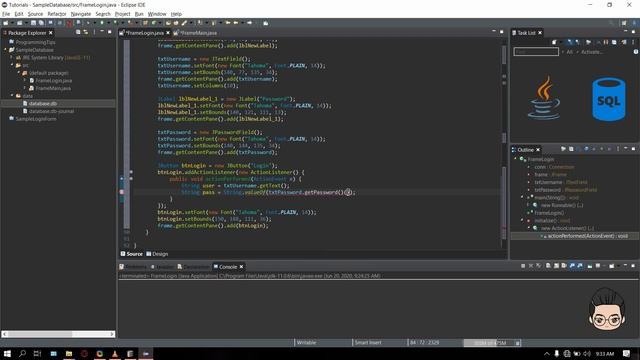Maximize the Package Explorer panel
This screenshot has height=360, width=640.
pos(109,32)
